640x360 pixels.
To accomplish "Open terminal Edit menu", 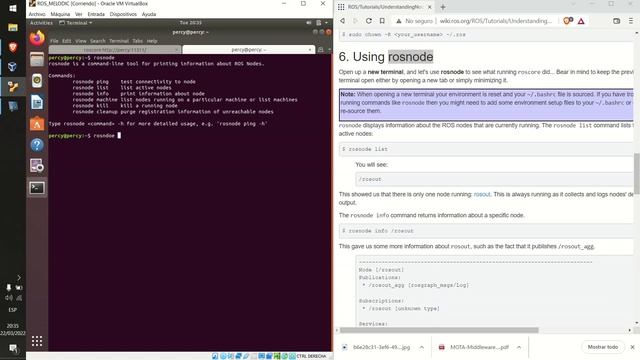I will (x=67, y=41).
